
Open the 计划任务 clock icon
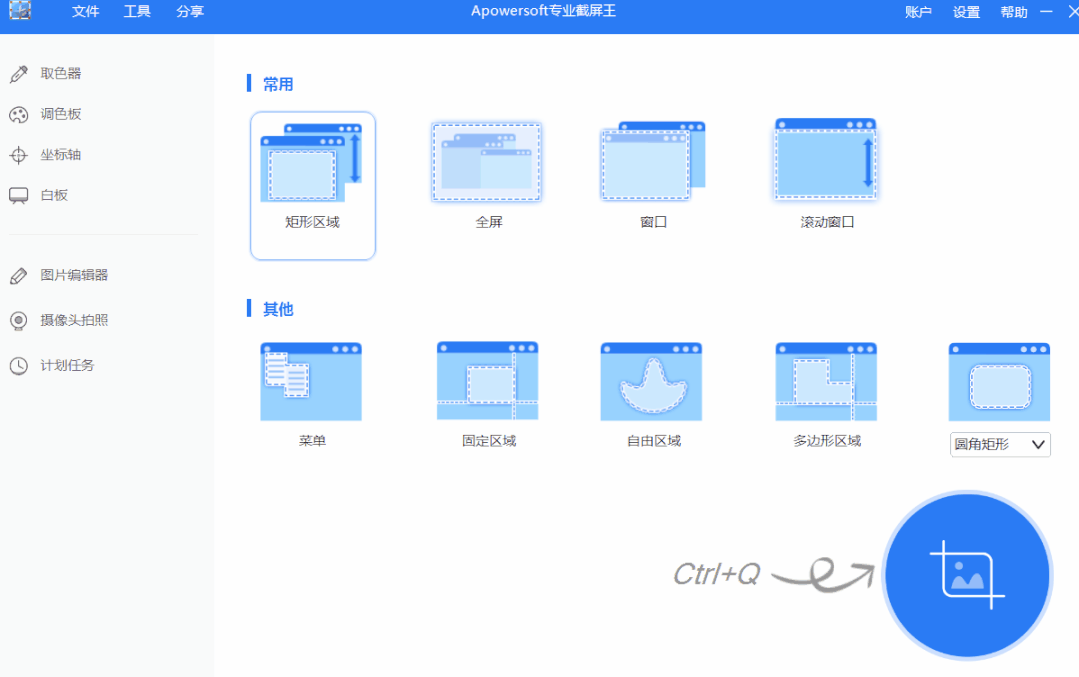point(19,365)
